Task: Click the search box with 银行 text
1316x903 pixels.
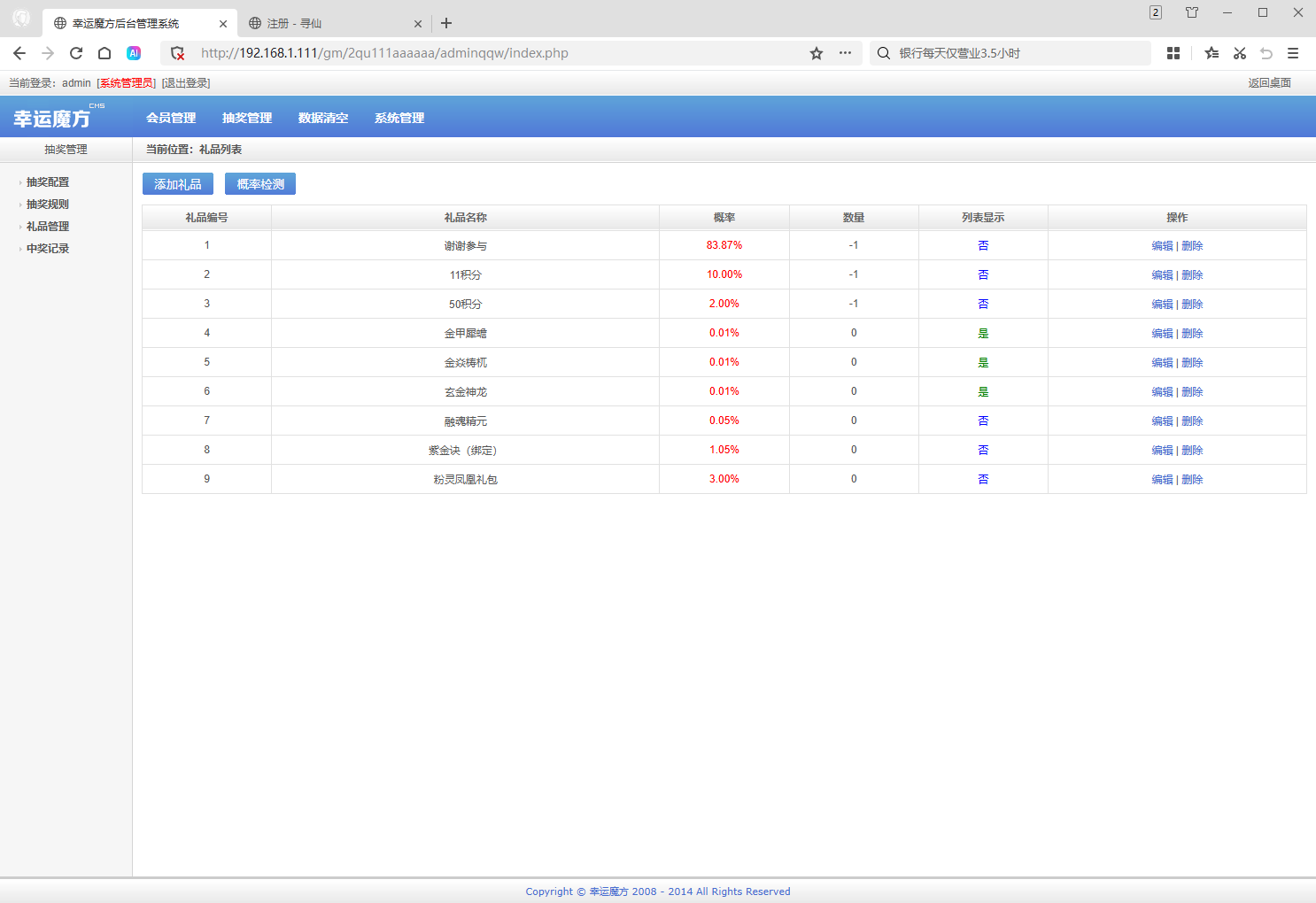Action: 1010,53
